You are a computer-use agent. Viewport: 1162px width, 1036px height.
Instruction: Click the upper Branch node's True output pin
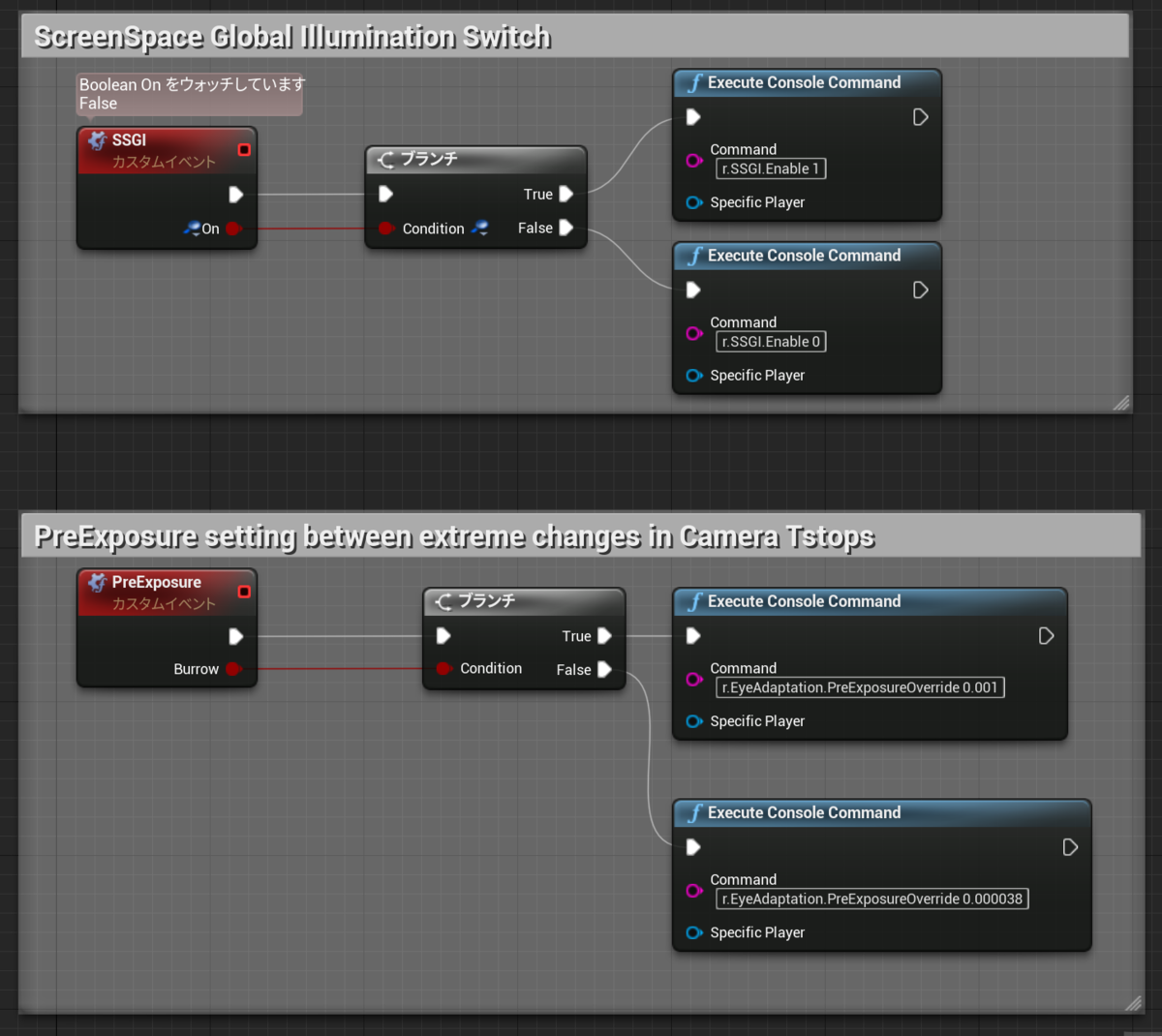pos(566,194)
